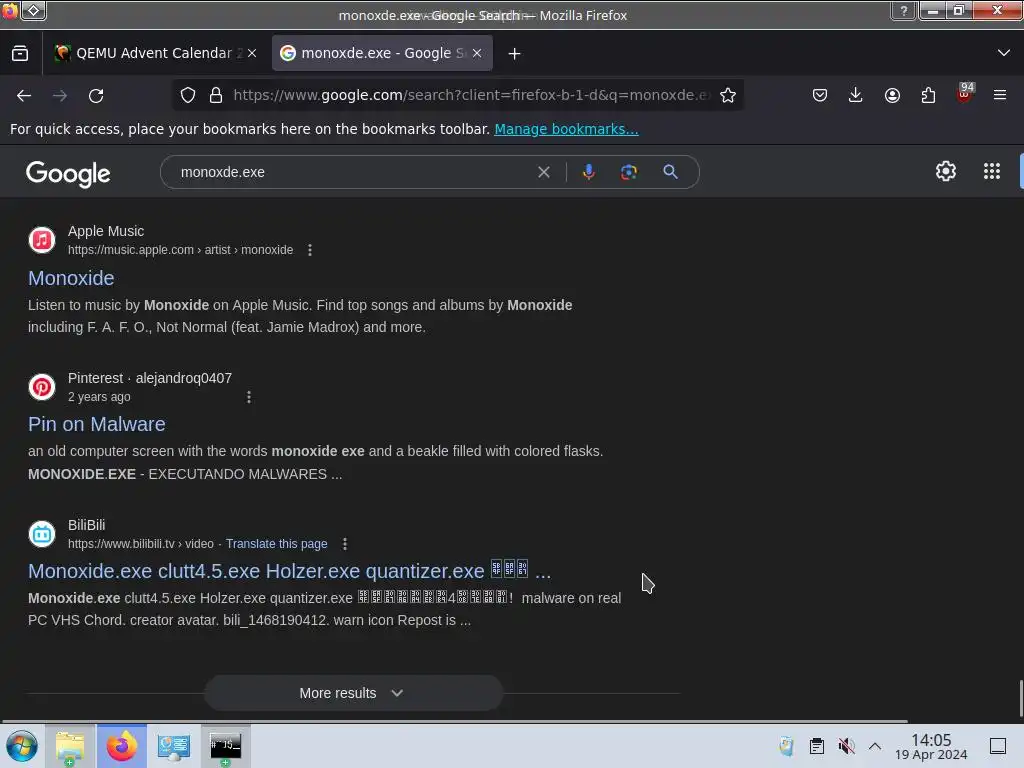This screenshot has width=1024, height=768.
Task: Show desktop using the tray button
Action: click(998, 746)
